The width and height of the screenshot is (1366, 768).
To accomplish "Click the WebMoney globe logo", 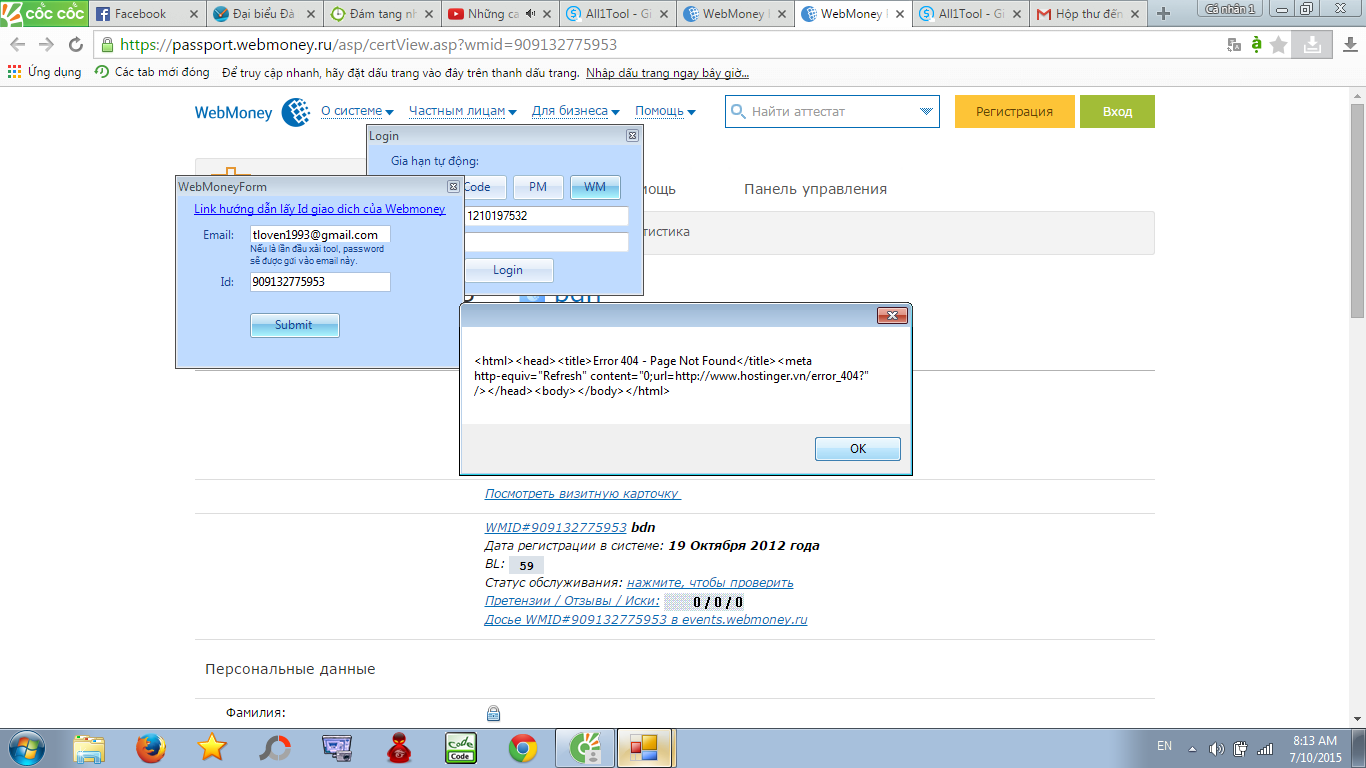I will pos(296,112).
